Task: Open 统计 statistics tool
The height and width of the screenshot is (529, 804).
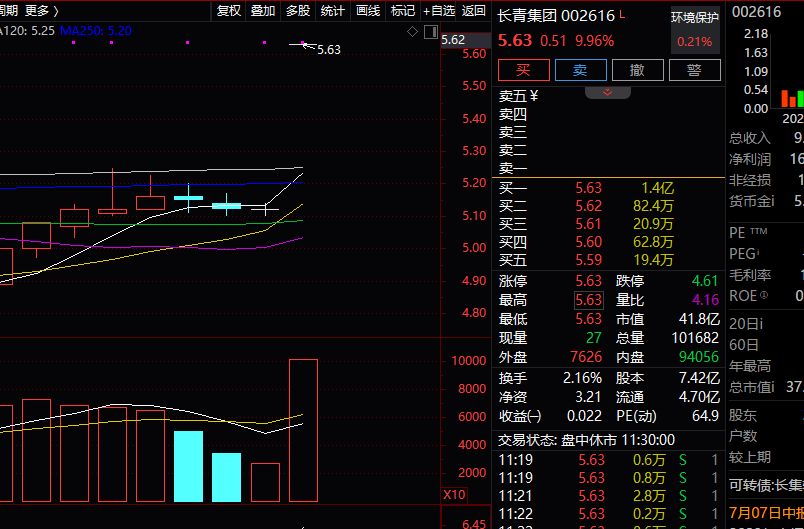Action: pyautogui.click(x=332, y=10)
